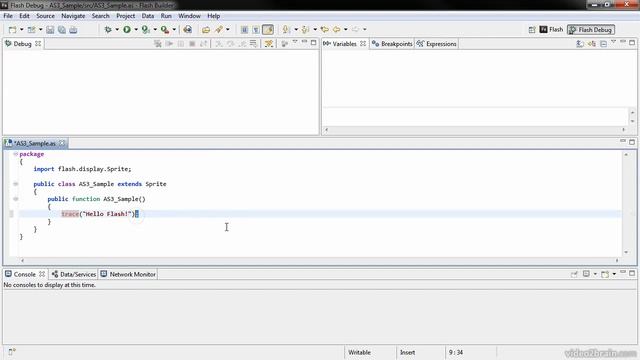Switch to the Flash Debug perspective
This screenshot has height=360, width=640.
[591, 29]
